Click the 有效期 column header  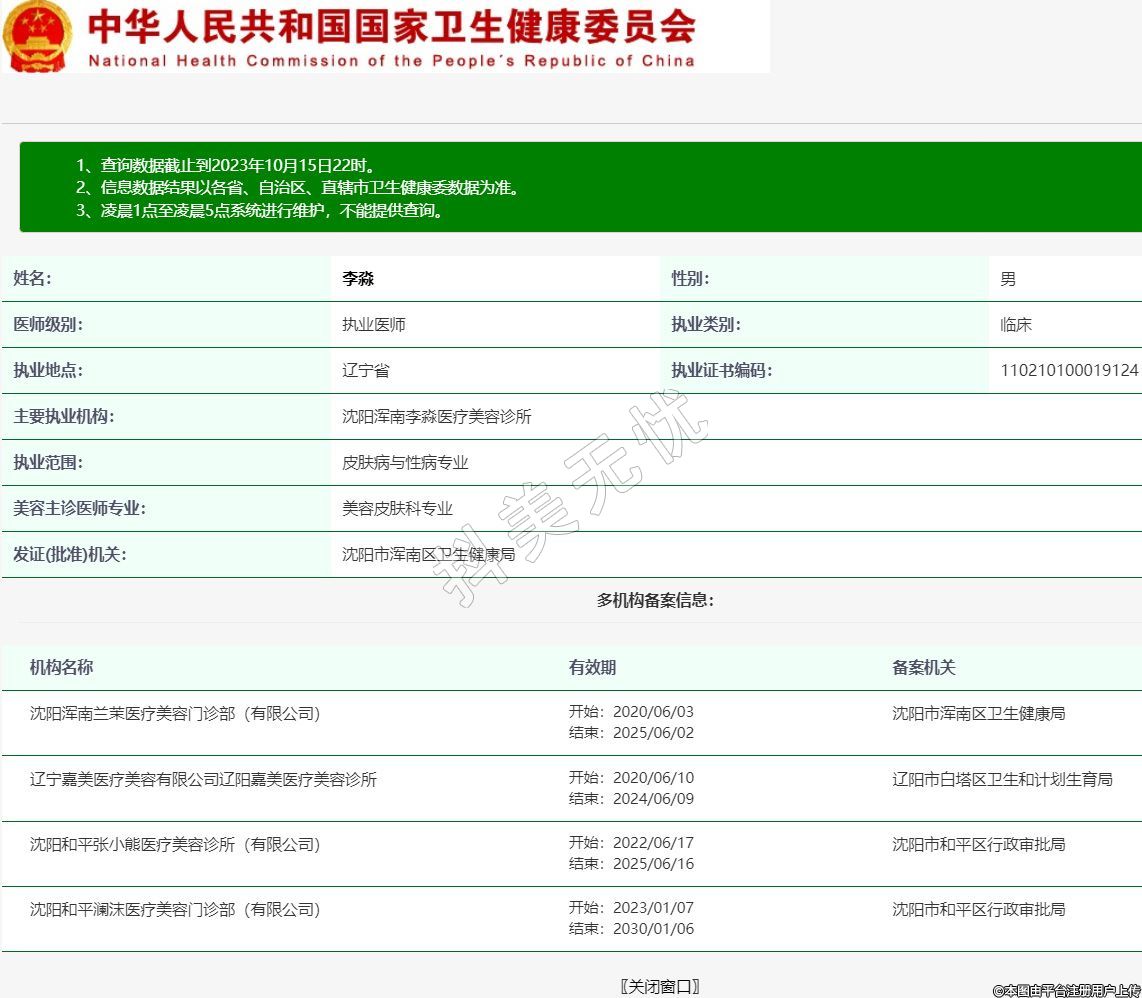click(592, 668)
